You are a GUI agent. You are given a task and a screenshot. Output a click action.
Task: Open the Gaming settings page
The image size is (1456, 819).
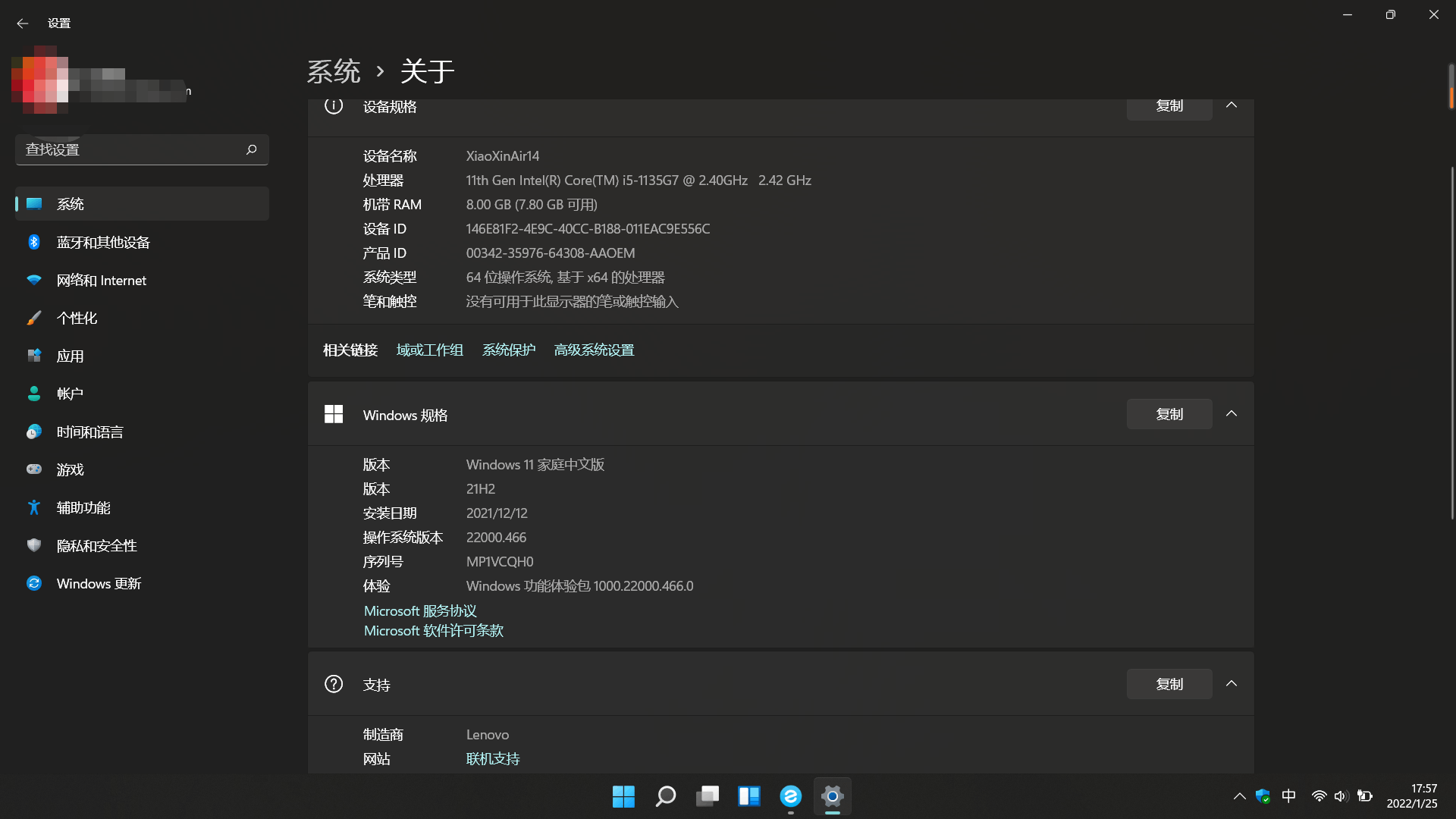pyautogui.click(x=70, y=470)
